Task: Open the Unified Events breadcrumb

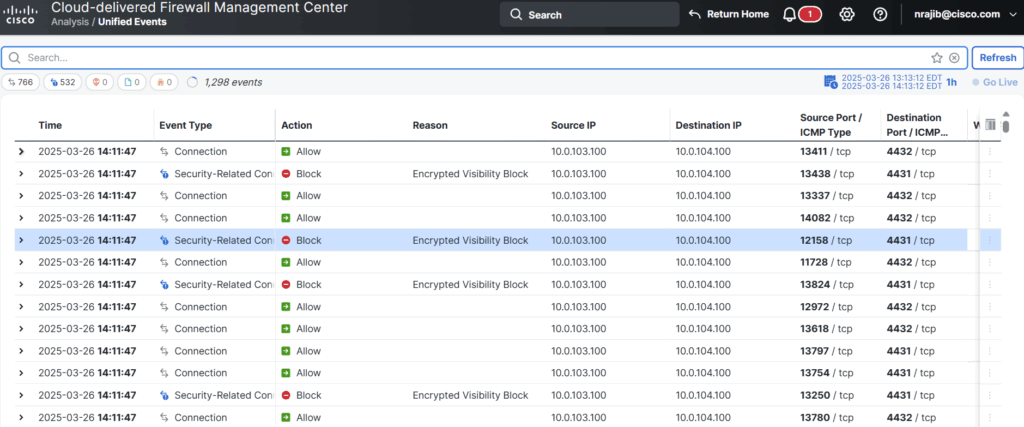Action: coord(132,22)
